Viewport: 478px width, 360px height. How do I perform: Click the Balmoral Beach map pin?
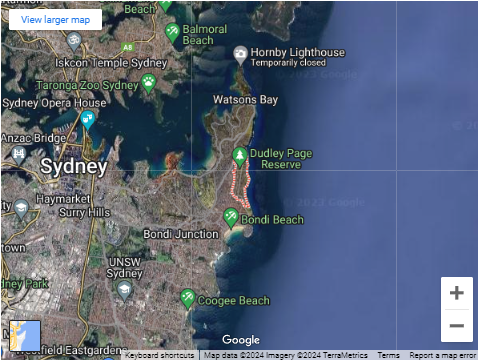172,33
